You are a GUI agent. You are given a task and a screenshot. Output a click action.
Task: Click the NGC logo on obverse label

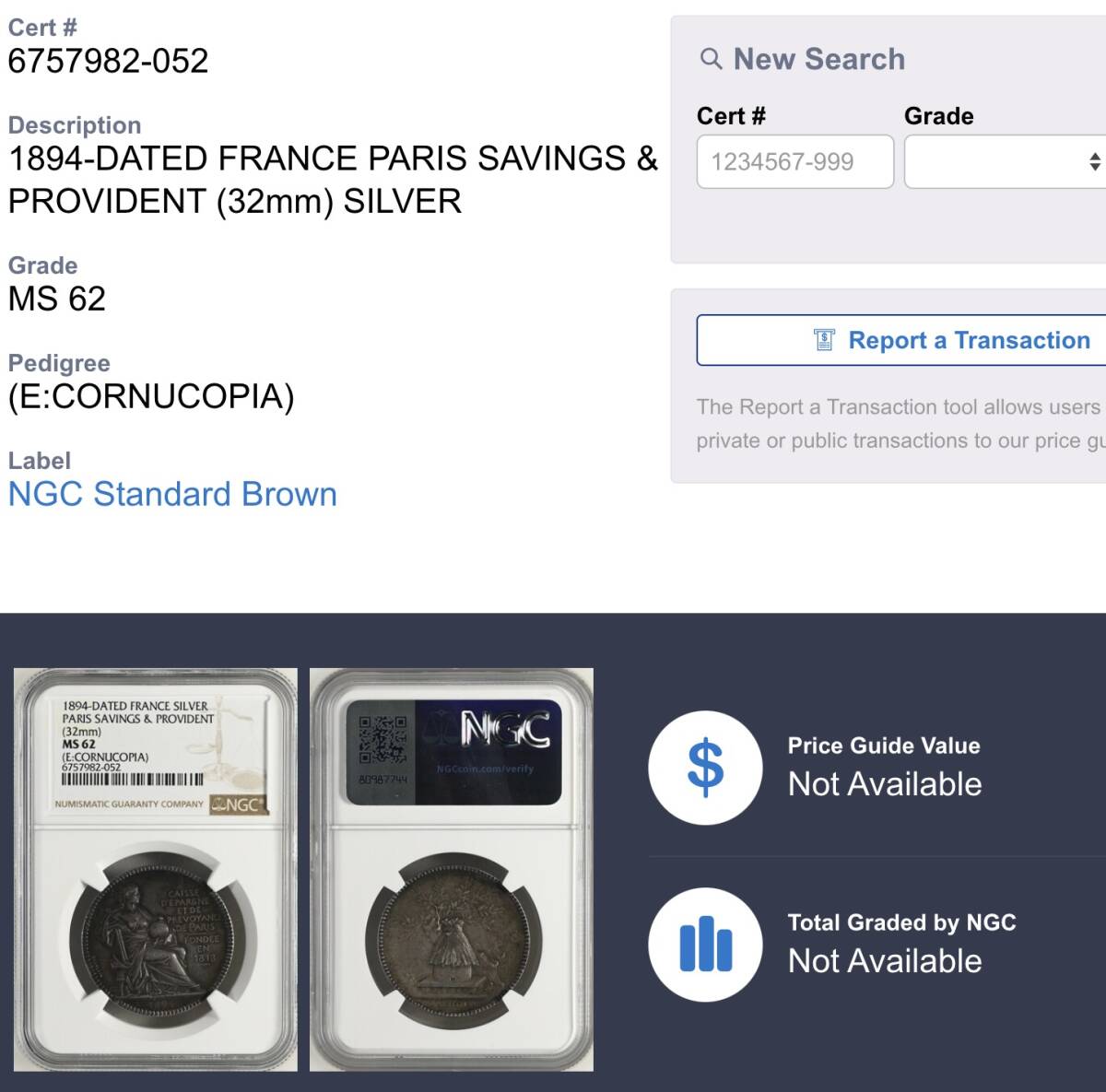[x=238, y=804]
